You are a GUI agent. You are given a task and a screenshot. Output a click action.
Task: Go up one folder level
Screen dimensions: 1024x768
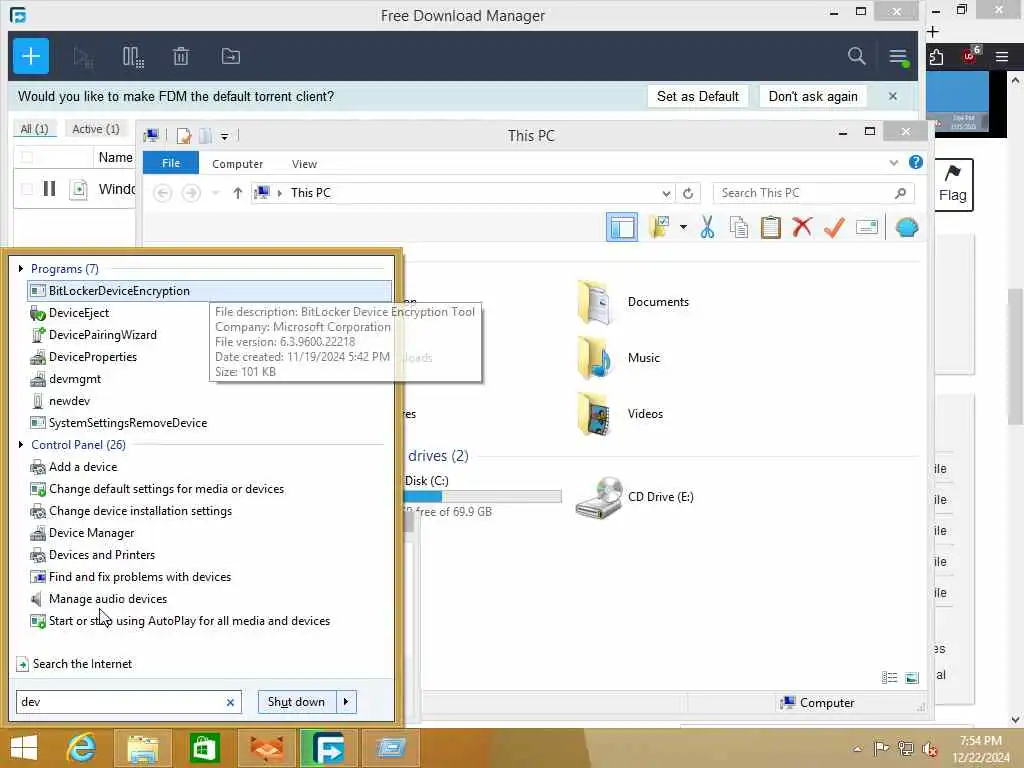click(x=238, y=193)
